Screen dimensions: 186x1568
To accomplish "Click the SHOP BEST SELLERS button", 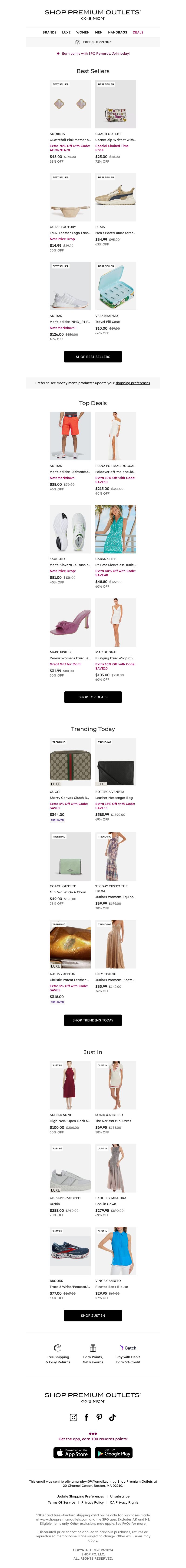I will coord(93,357).
